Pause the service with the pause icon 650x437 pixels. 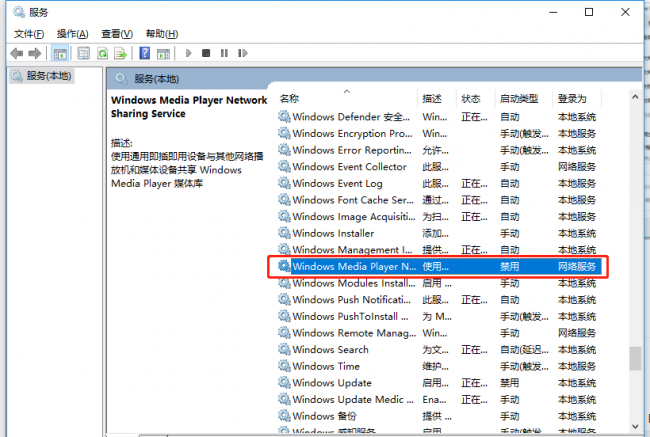click(224, 53)
